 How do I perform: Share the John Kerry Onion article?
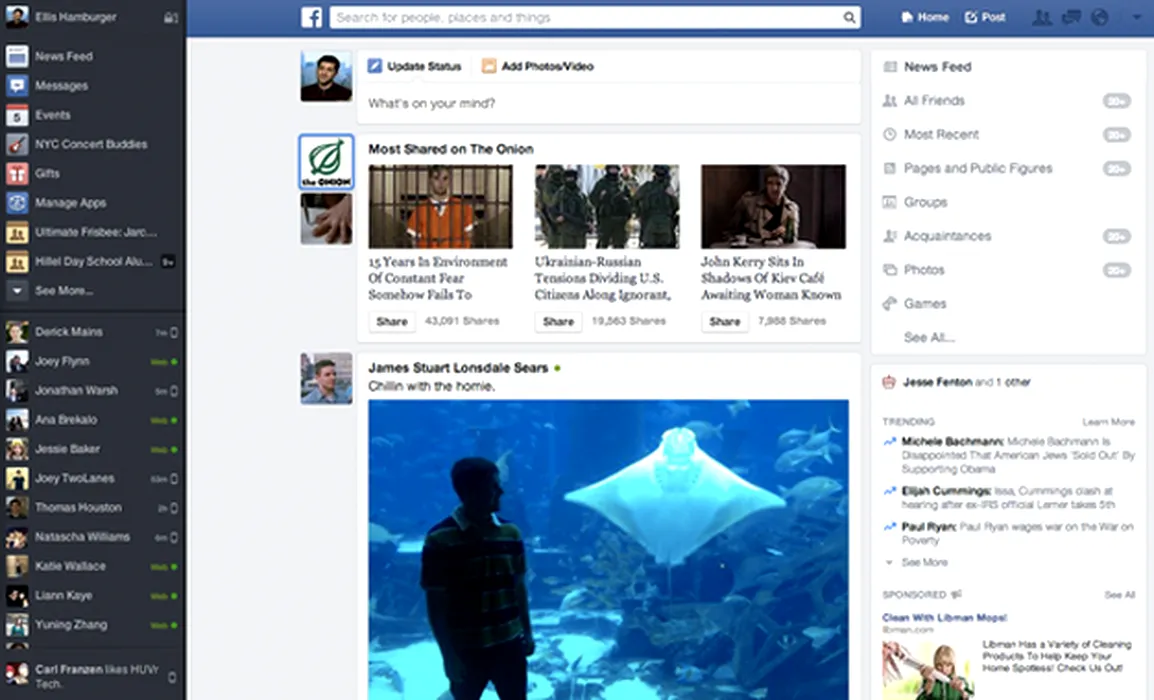[x=724, y=321]
